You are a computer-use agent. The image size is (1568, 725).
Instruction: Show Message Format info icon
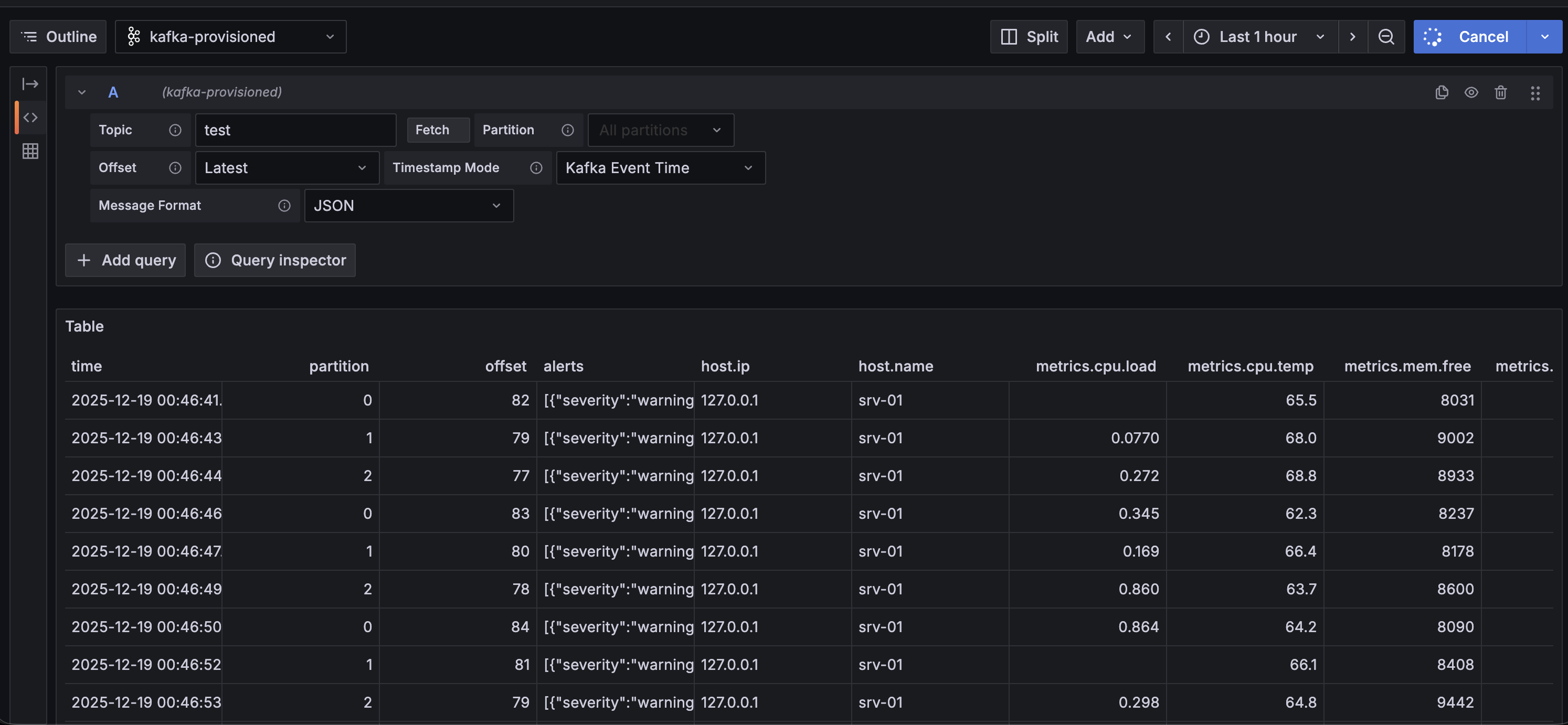pyautogui.click(x=284, y=205)
